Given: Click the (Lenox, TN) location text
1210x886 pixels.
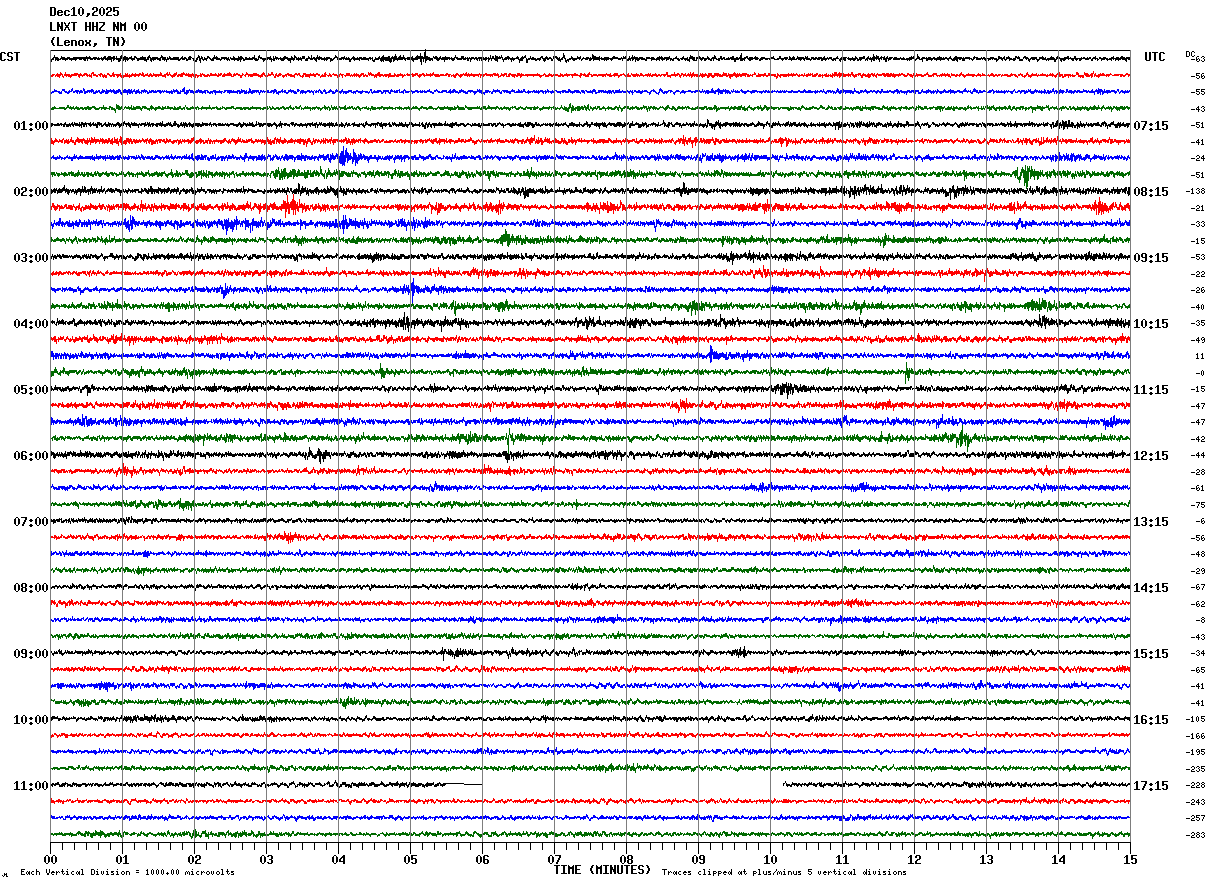Looking at the screenshot, I should pyautogui.click(x=88, y=42).
